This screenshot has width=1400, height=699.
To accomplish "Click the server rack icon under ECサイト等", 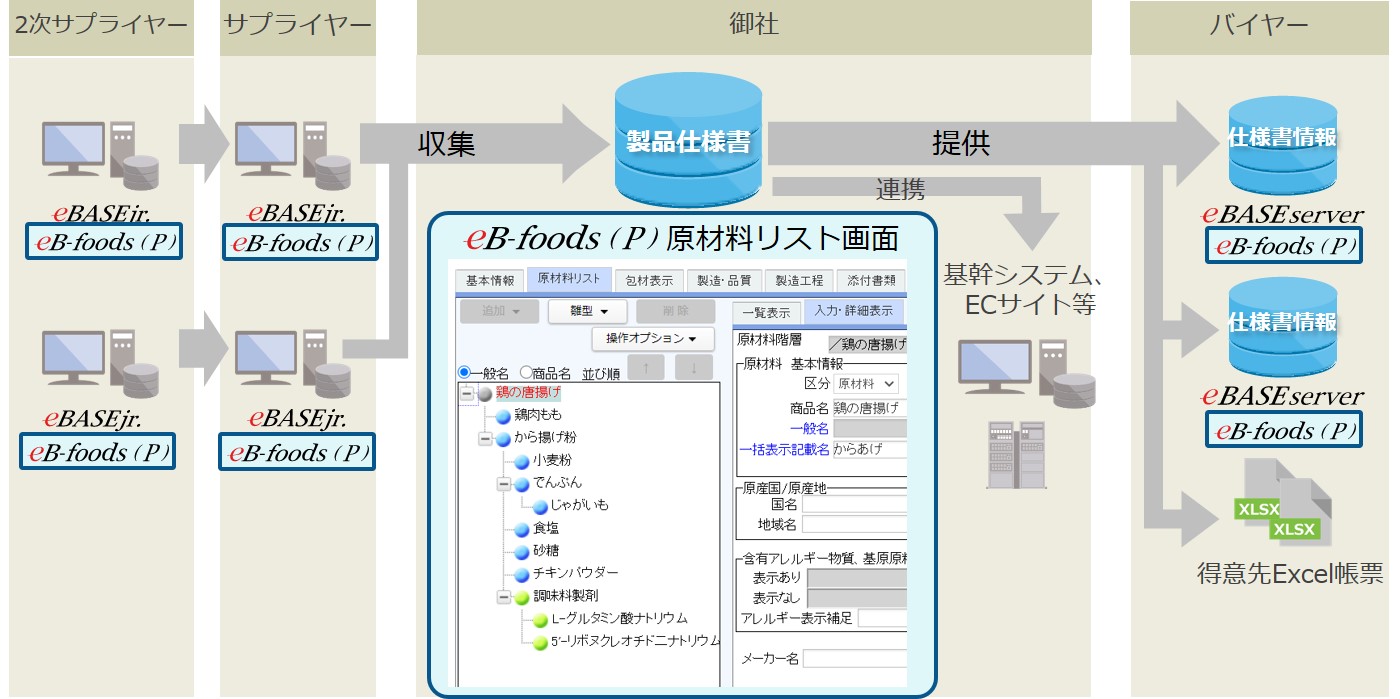I will [x=1007, y=455].
